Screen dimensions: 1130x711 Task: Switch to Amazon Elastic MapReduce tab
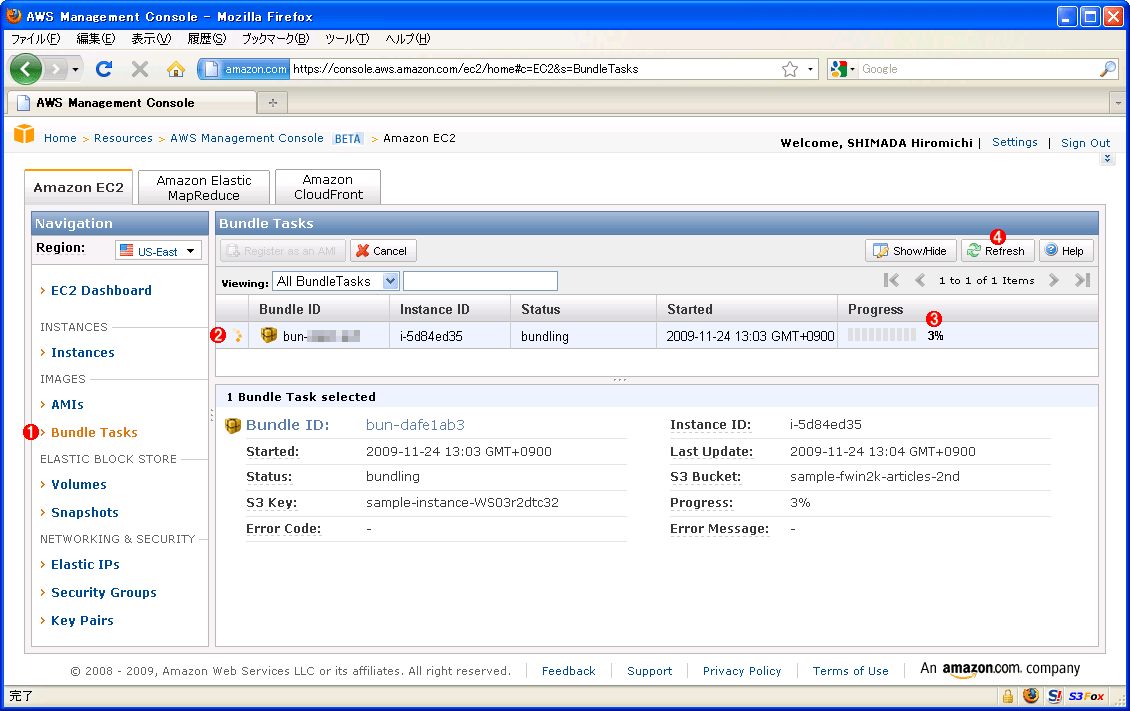coord(204,187)
